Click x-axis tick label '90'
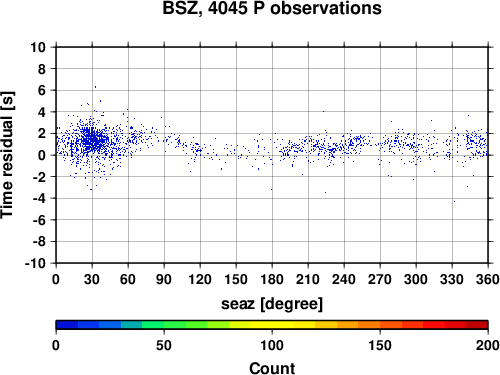Viewport: 500px width, 375px height. point(164,279)
